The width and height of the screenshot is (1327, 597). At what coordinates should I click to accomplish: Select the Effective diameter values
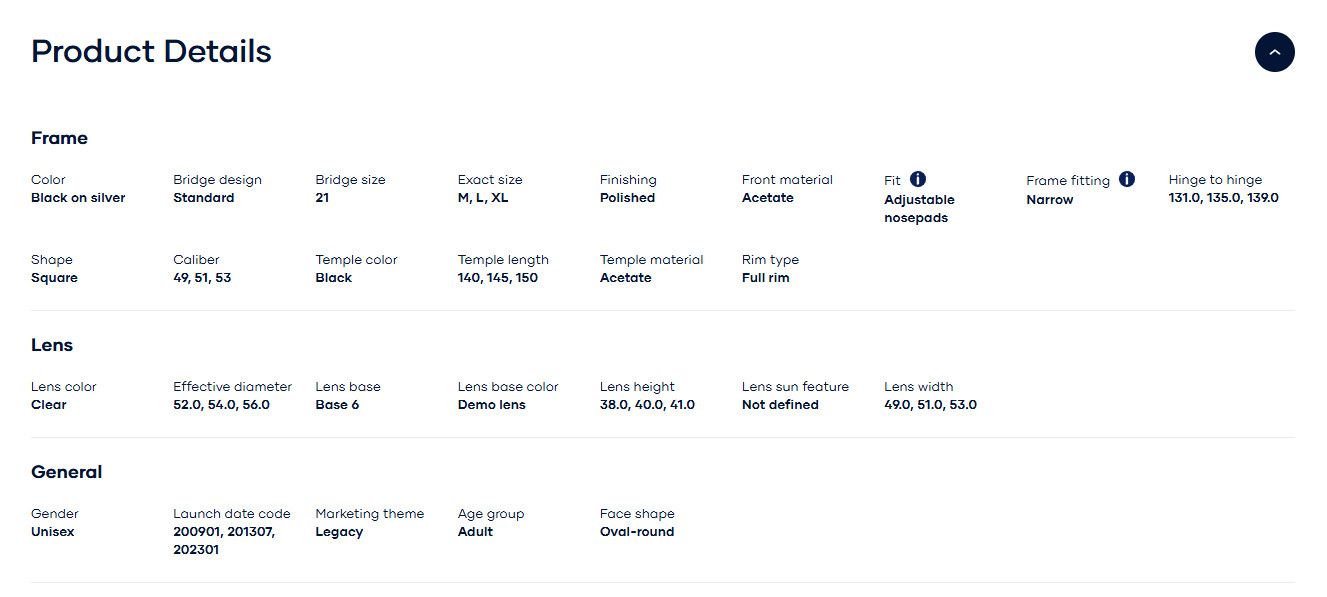tap(221, 405)
